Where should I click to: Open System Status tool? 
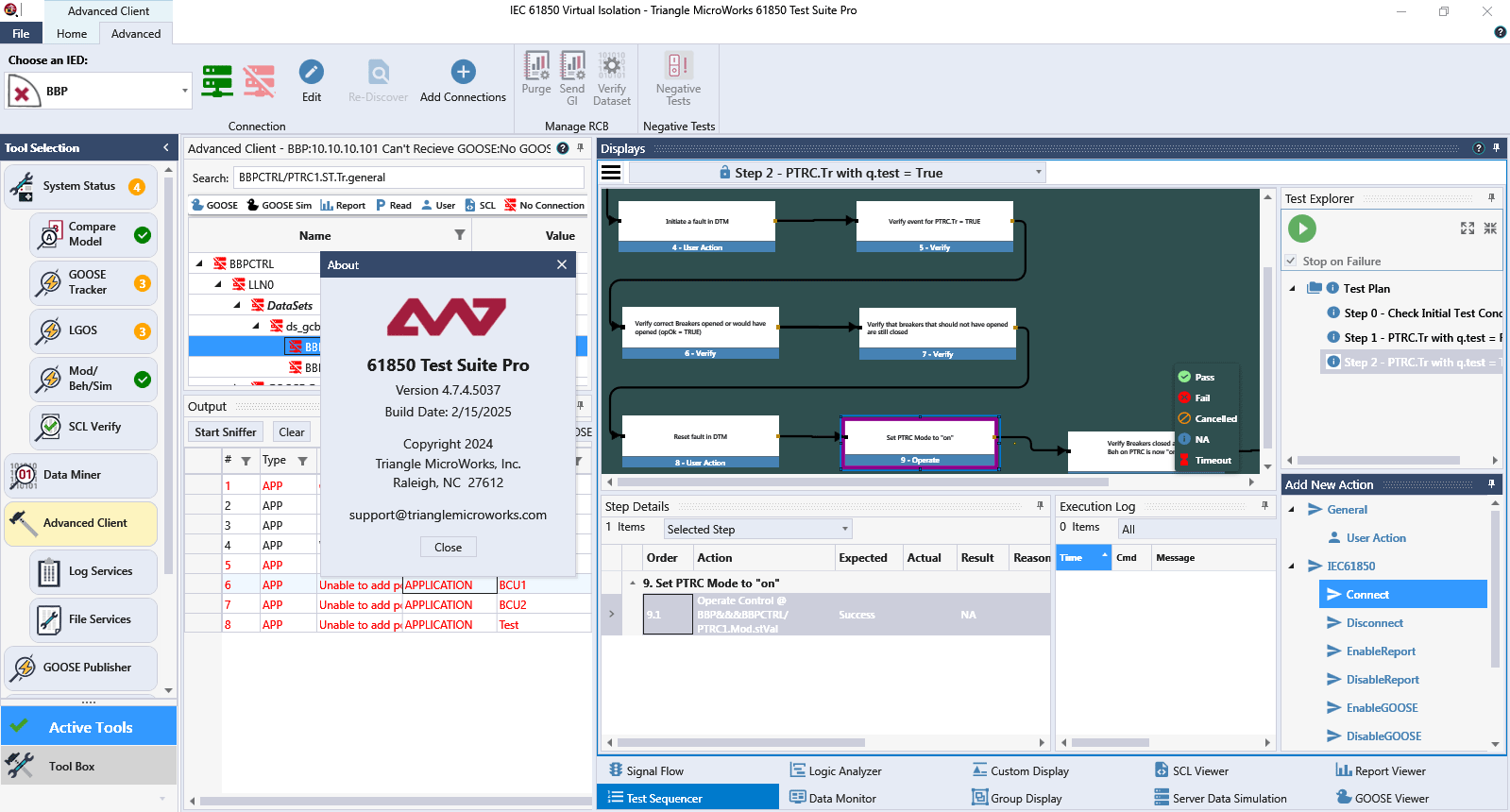(80, 186)
